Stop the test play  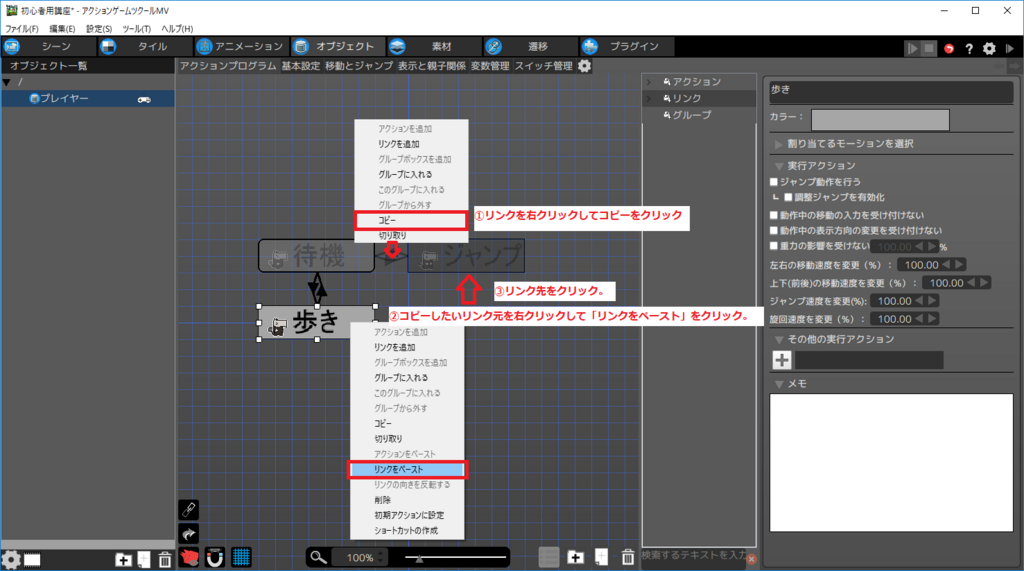click(929, 48)
